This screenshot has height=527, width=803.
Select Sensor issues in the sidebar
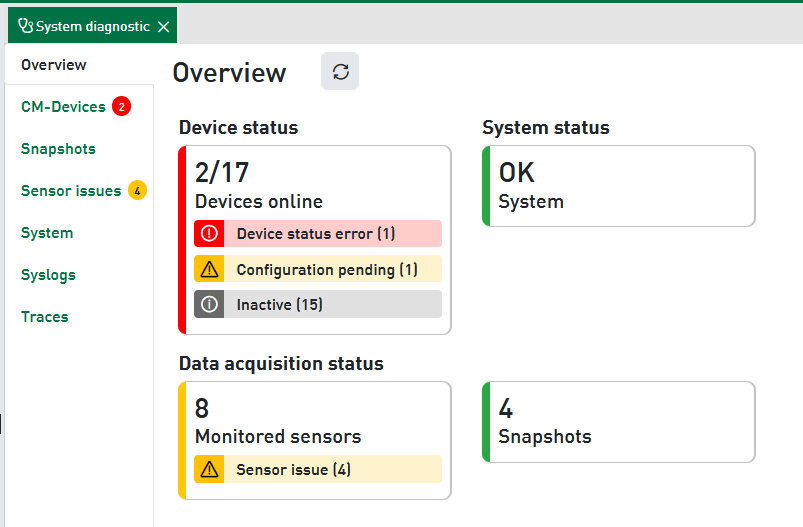(71, 191)
